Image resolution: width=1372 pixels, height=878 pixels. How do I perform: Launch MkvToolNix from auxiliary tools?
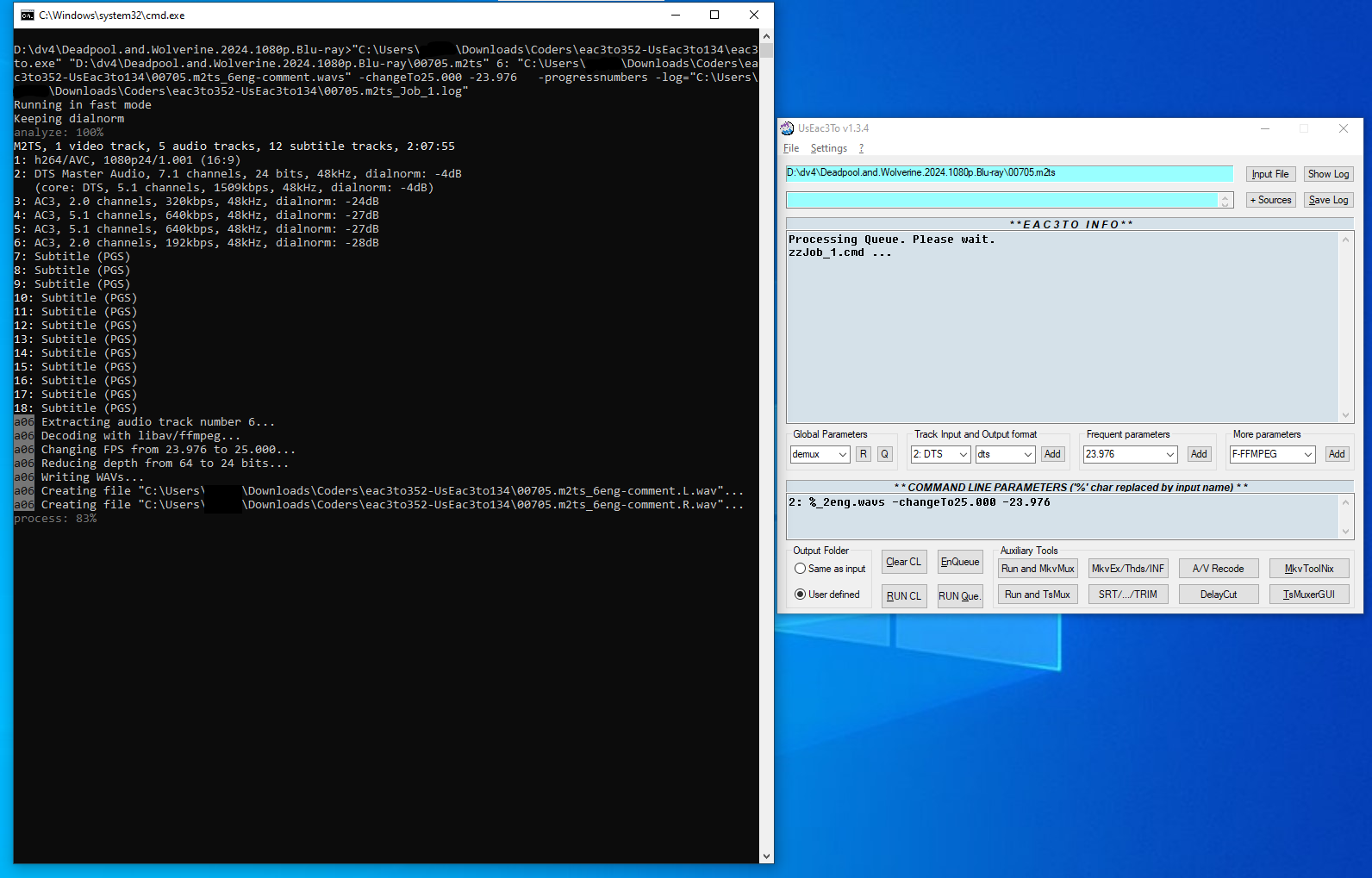tap(1309, 569)
